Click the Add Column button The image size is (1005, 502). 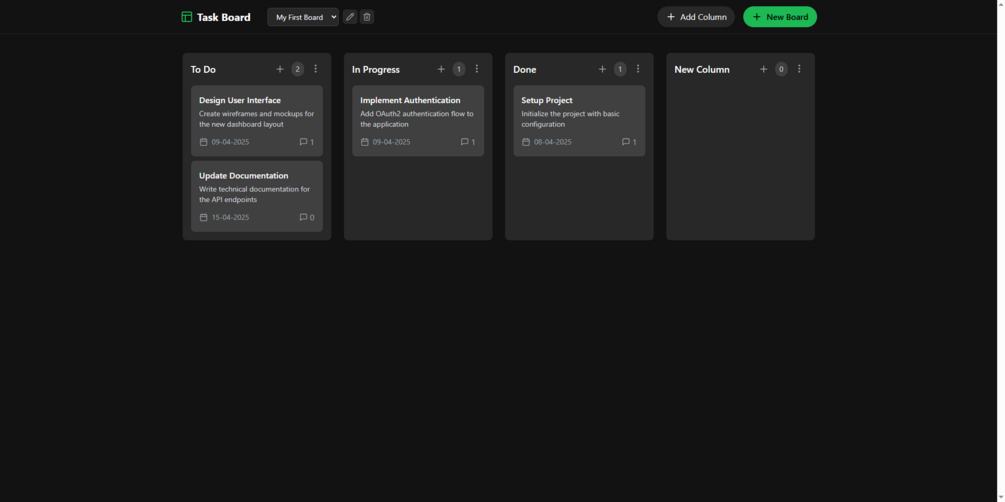pos(696,17)
